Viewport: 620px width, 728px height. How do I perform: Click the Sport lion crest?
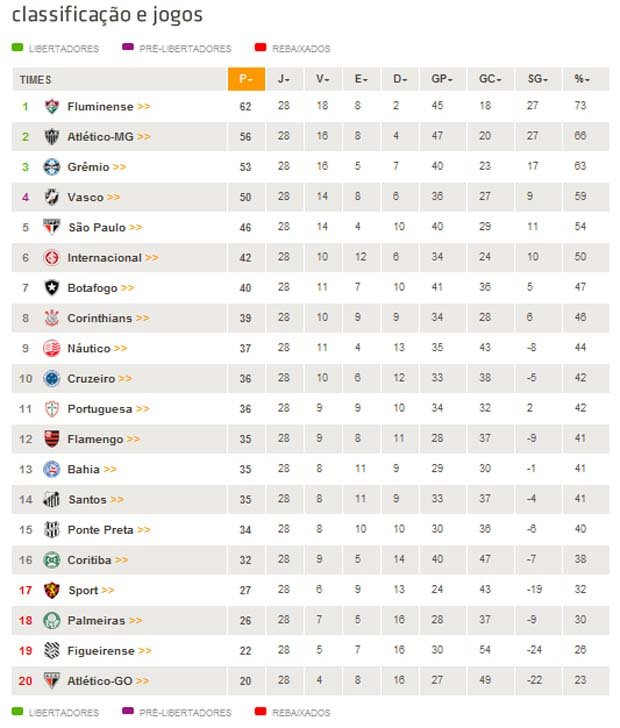52,590
